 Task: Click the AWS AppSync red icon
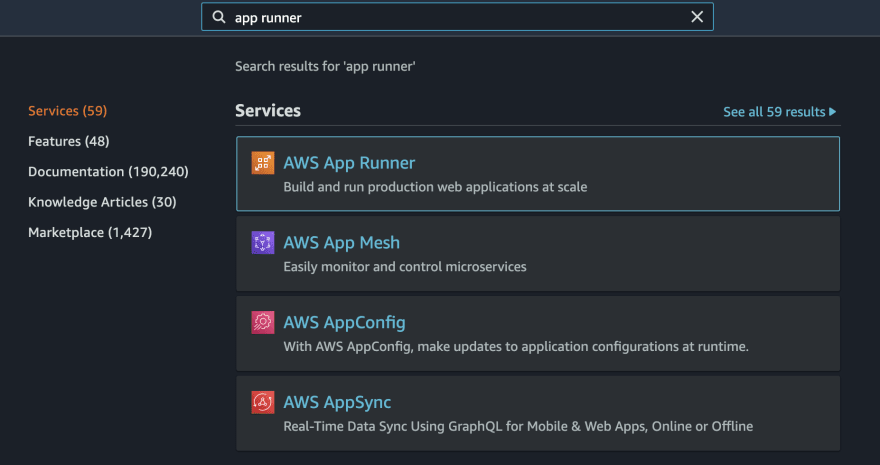point(263,402)
